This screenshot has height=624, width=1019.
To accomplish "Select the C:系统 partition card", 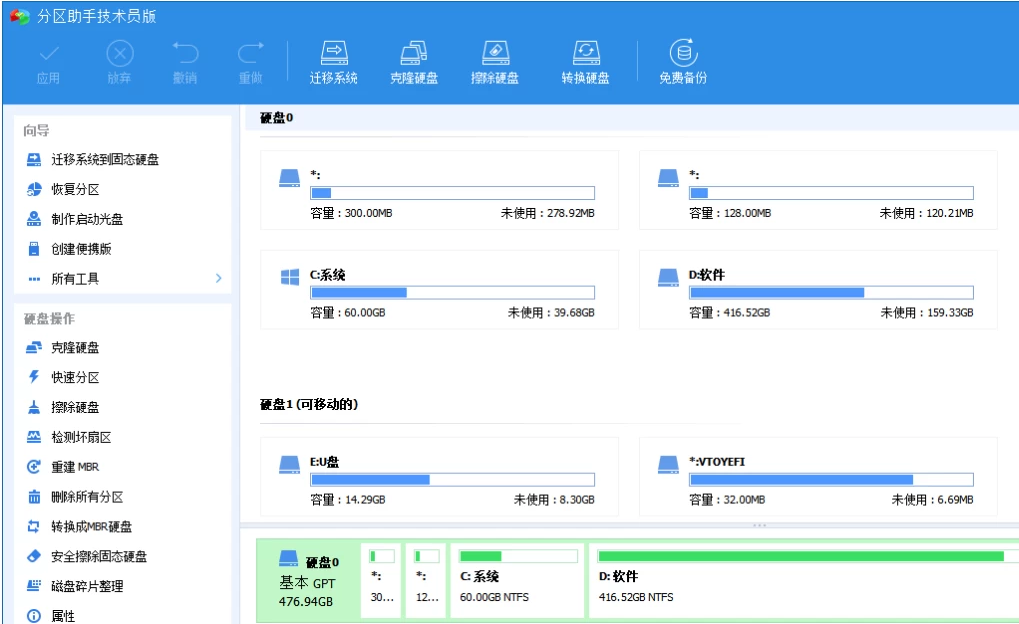I will [439, 290].
